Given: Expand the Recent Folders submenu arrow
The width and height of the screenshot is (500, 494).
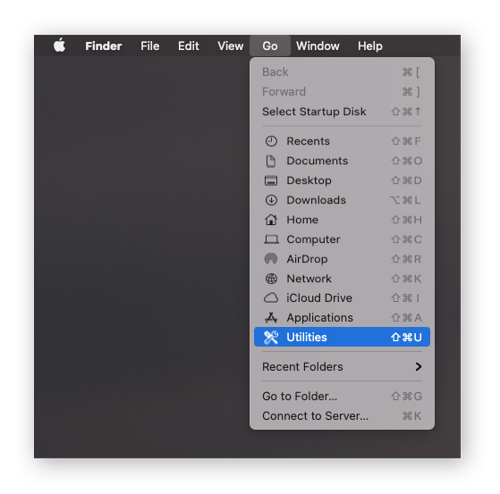Looking at the screenshot, I should click(418, 367).
